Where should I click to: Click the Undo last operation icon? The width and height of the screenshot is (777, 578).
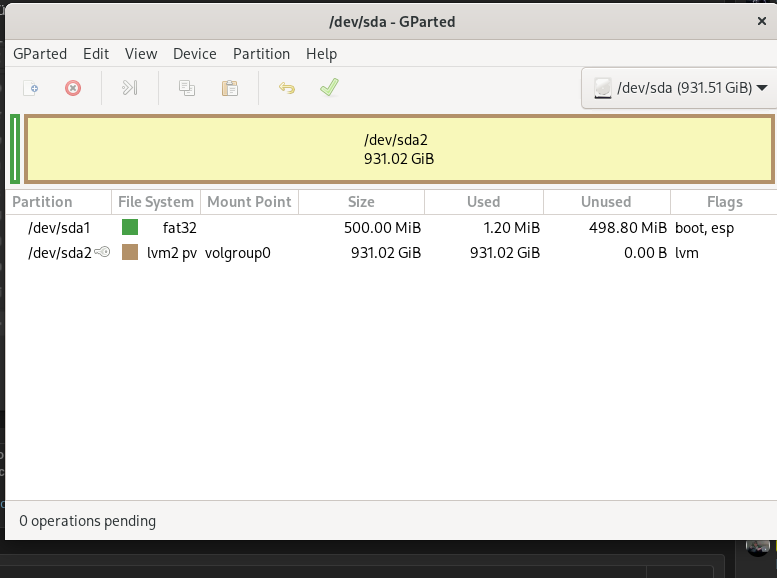(287, 88)
